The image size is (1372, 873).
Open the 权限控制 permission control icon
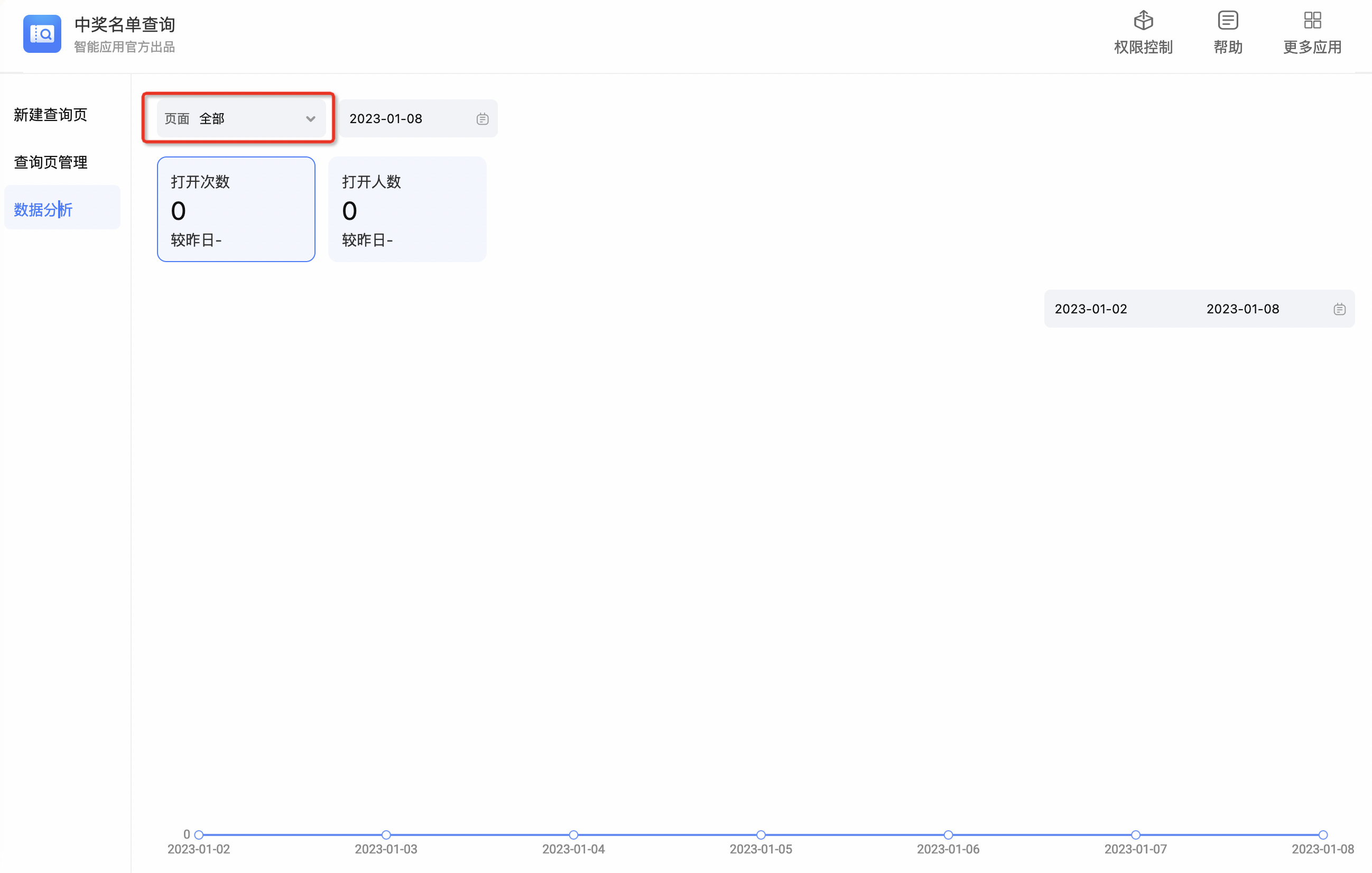(x=1143, y=21)
